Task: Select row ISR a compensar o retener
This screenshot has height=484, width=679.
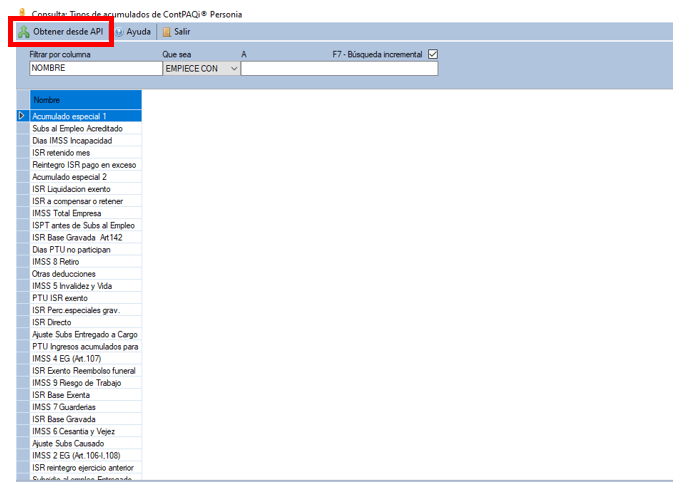Action: (86, 201)
